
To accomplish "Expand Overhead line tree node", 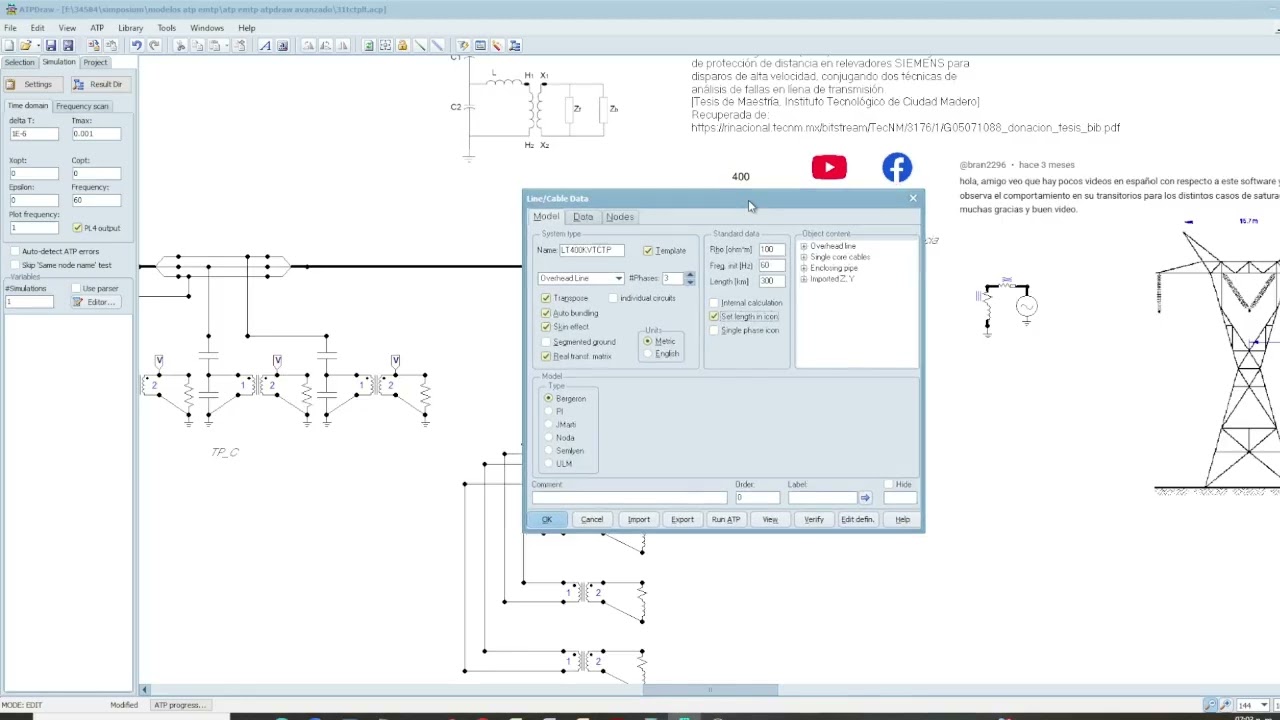I will 804,246.
